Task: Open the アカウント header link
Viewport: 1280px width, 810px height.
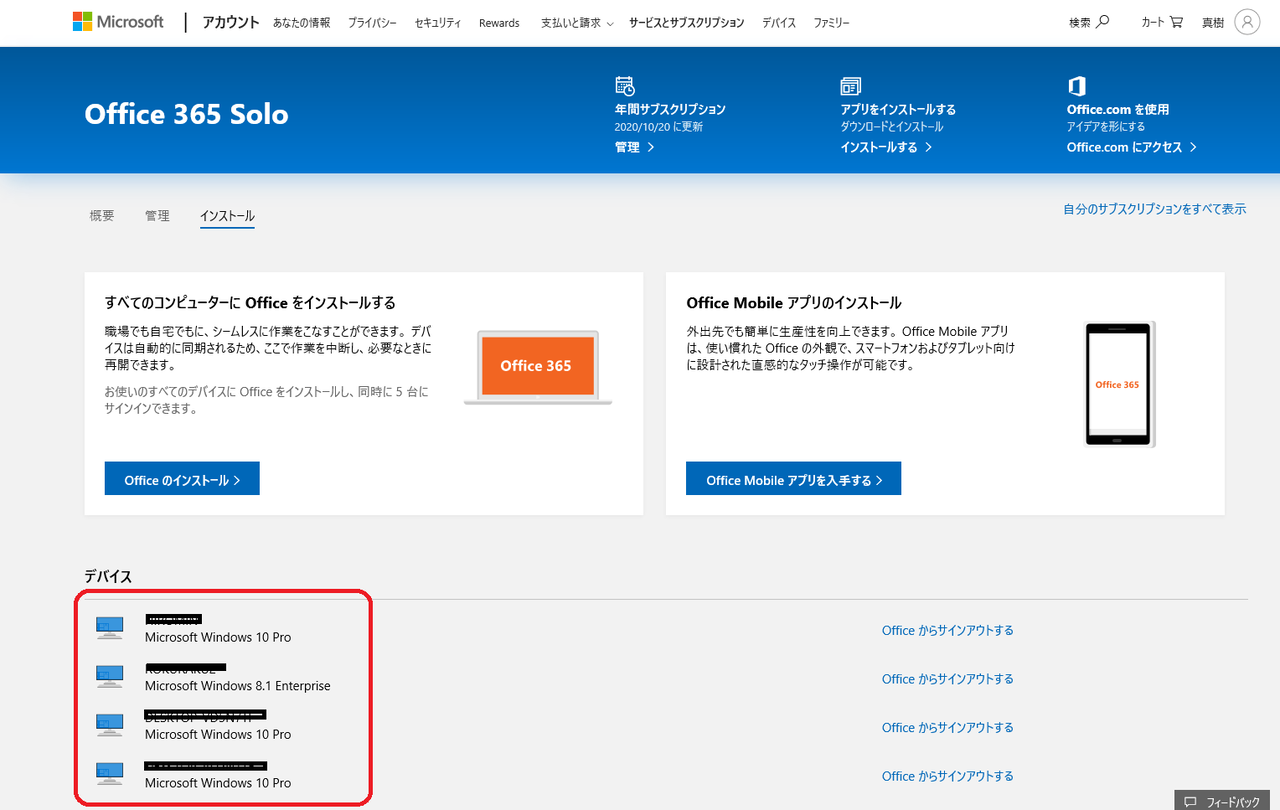Action: click(x=231, y=22)
